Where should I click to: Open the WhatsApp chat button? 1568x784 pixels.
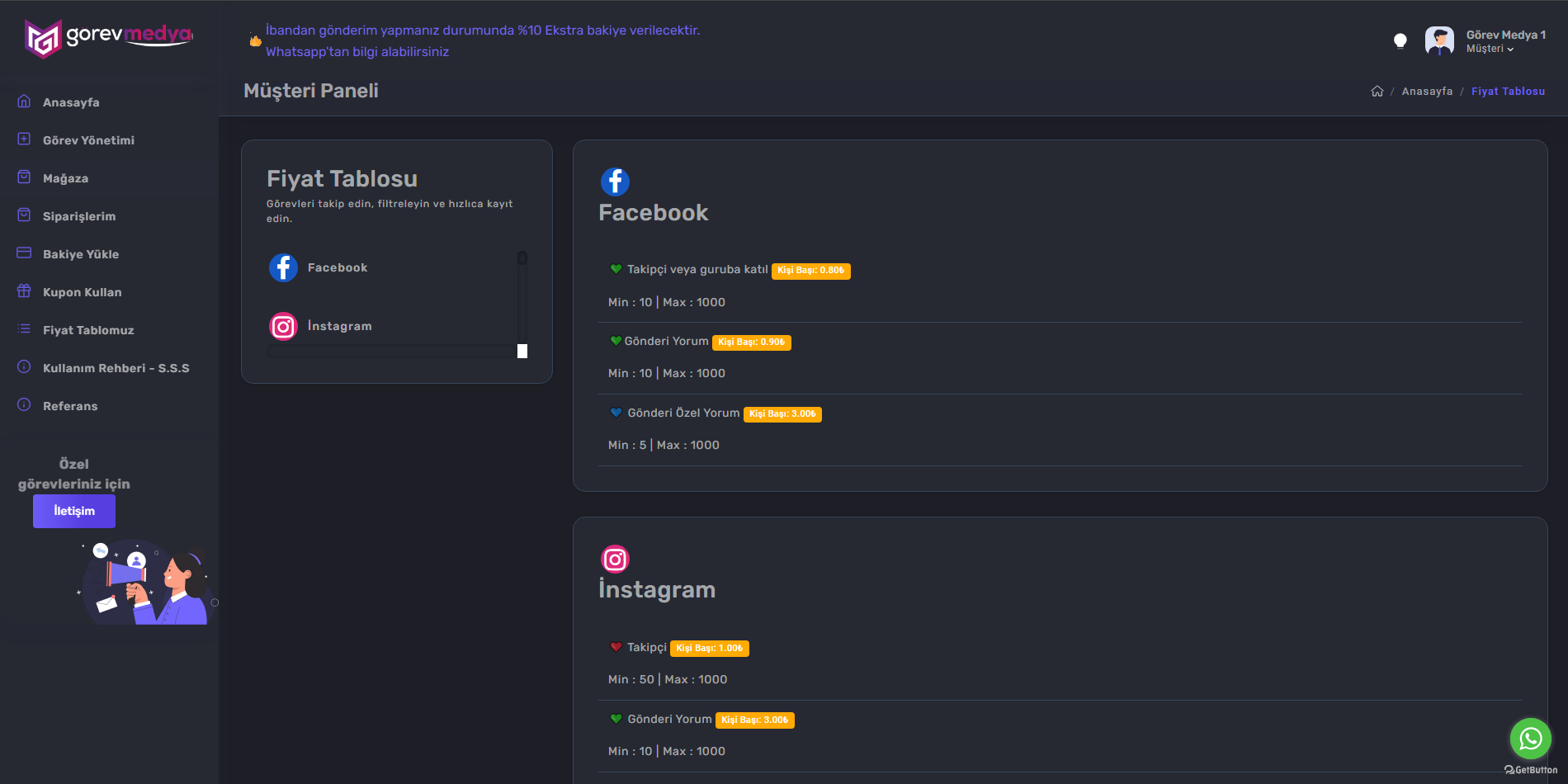1530,738
